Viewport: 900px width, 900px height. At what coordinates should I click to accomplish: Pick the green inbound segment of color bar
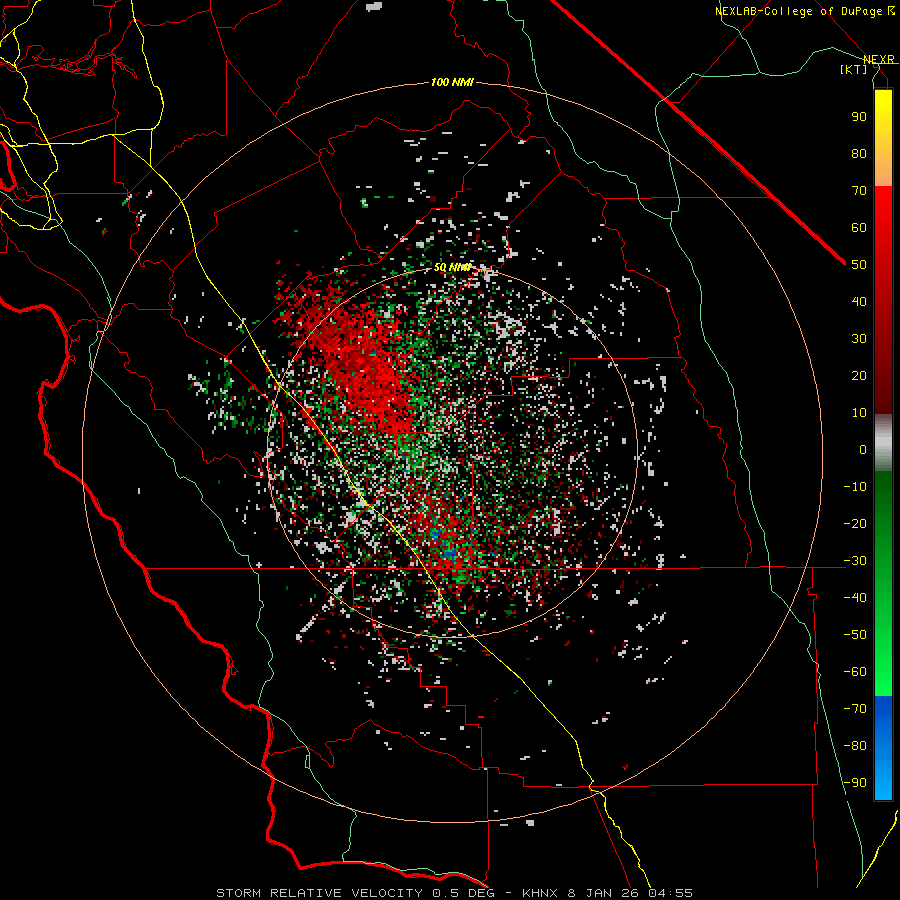click(883, 584)
